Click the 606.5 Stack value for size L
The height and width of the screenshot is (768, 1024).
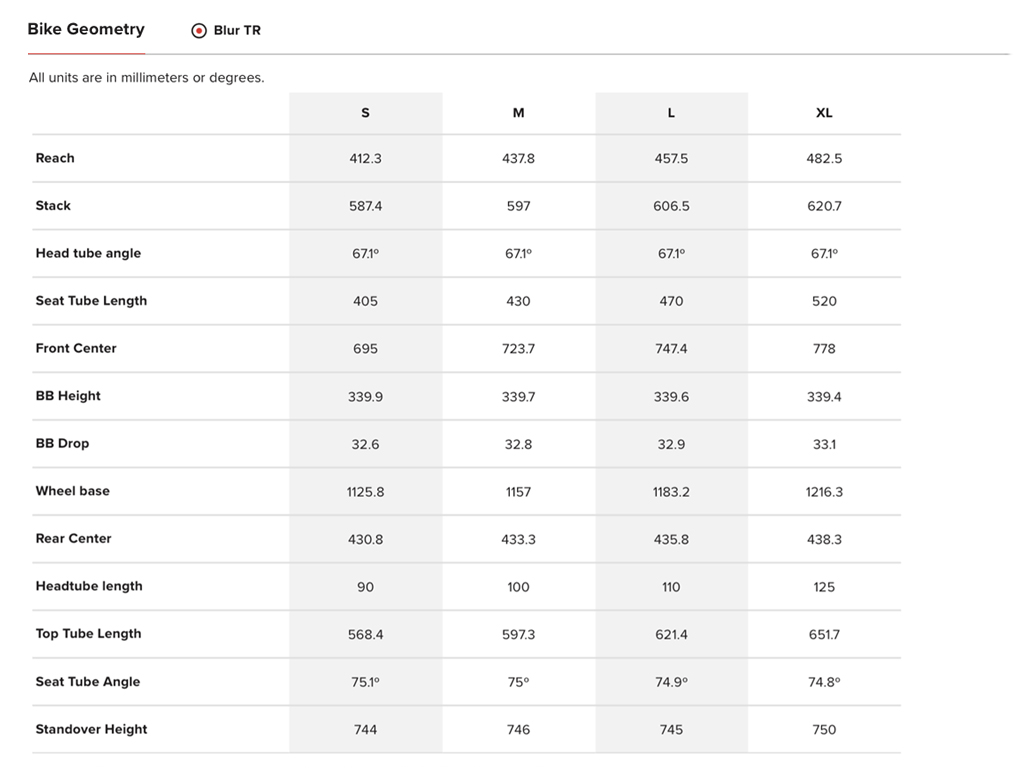click(671, 206)
